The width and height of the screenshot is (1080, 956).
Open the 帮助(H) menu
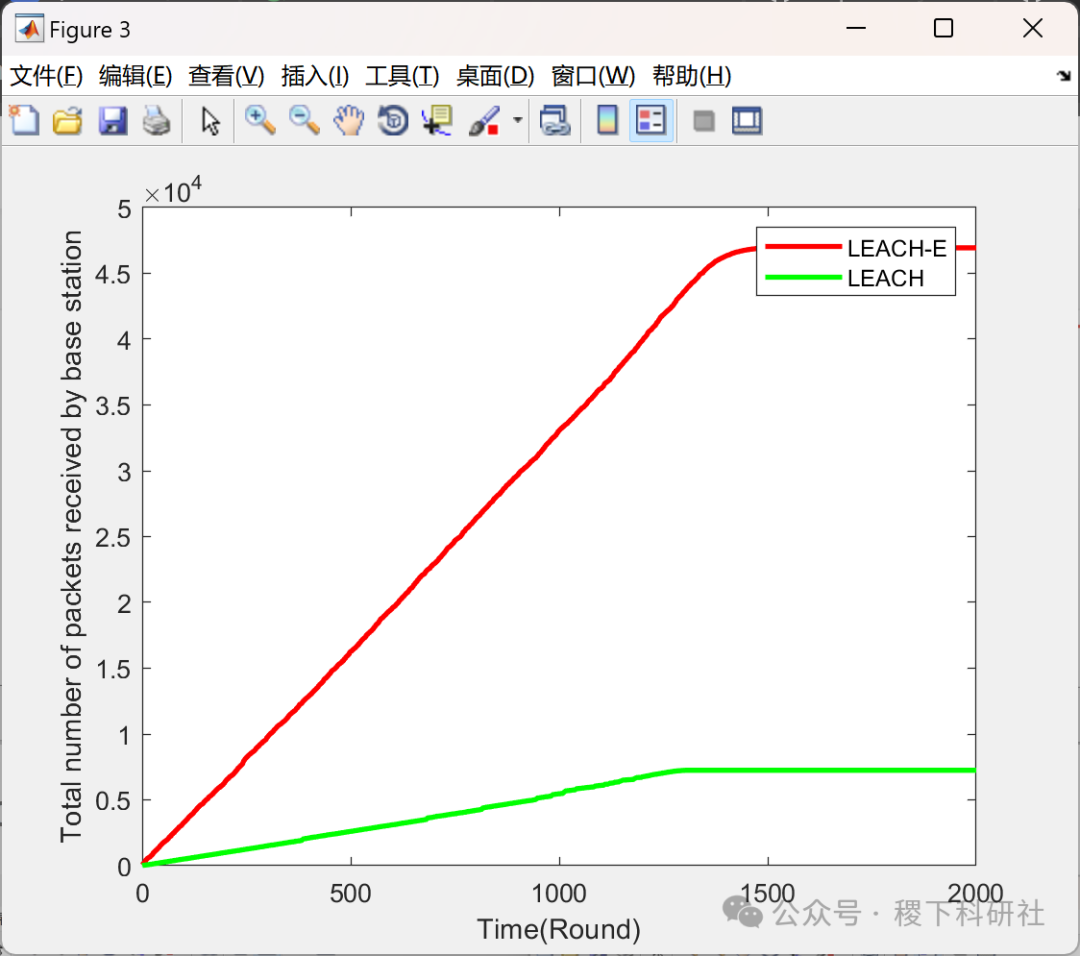tap(692, 76)
